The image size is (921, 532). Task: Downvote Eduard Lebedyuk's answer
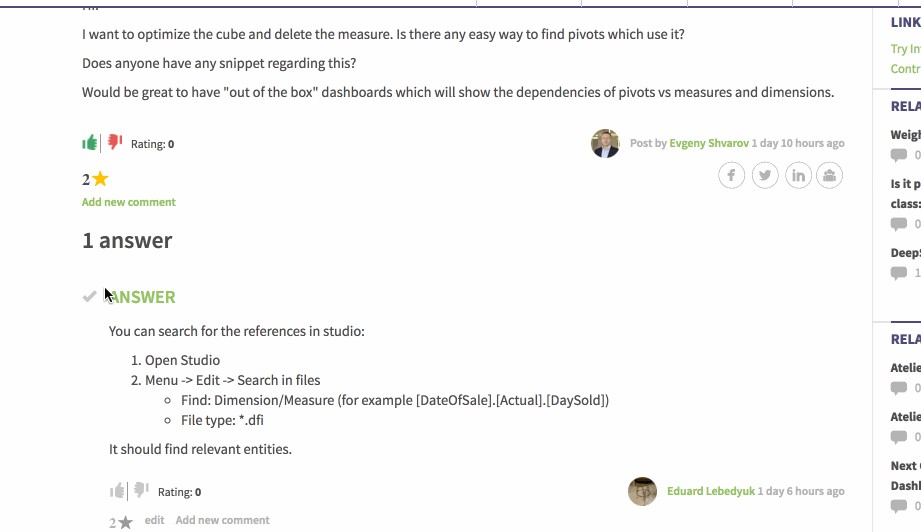pyautogui.click(x=141, y=491)
